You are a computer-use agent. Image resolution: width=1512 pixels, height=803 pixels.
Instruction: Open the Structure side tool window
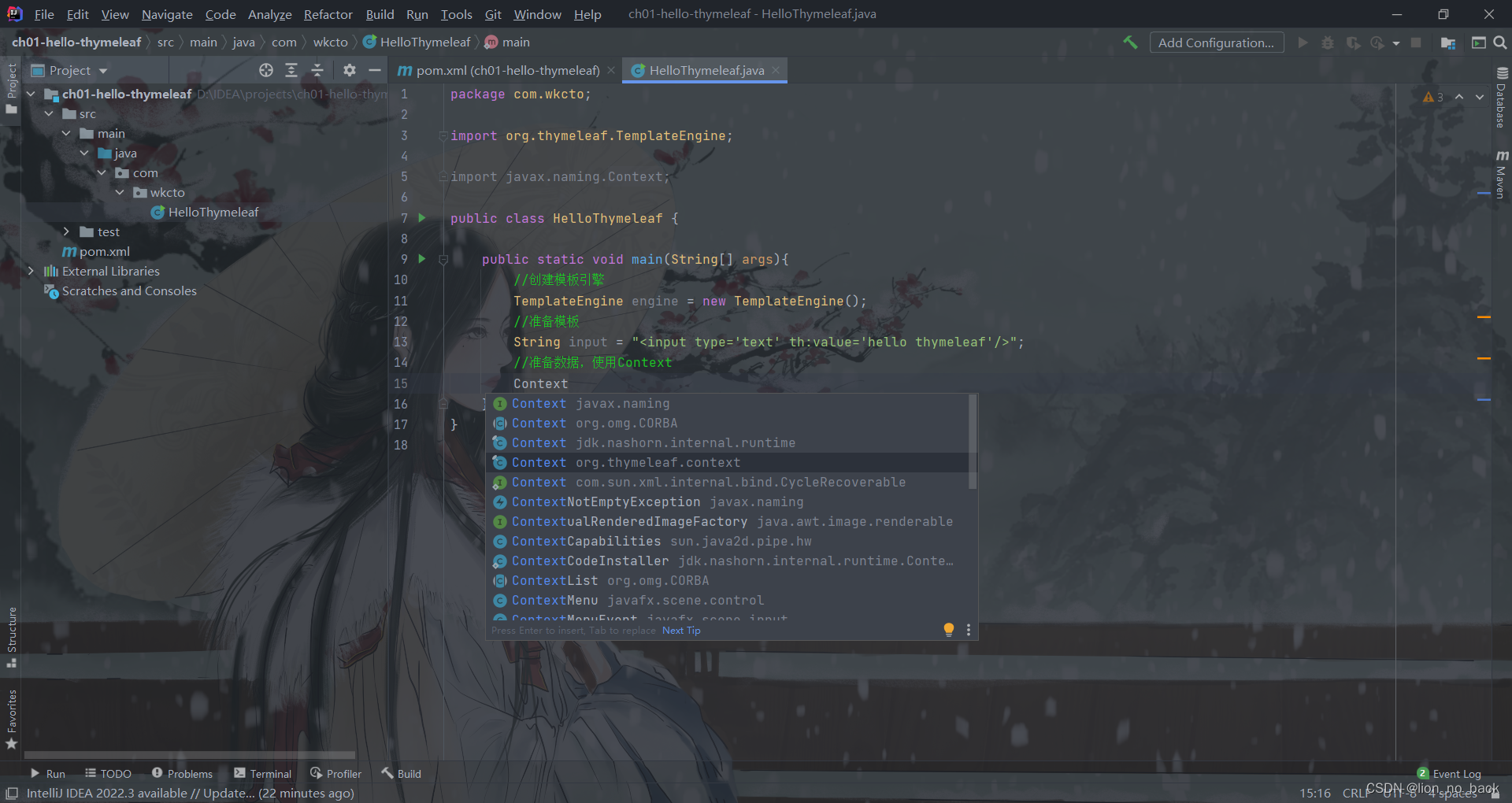12,636
